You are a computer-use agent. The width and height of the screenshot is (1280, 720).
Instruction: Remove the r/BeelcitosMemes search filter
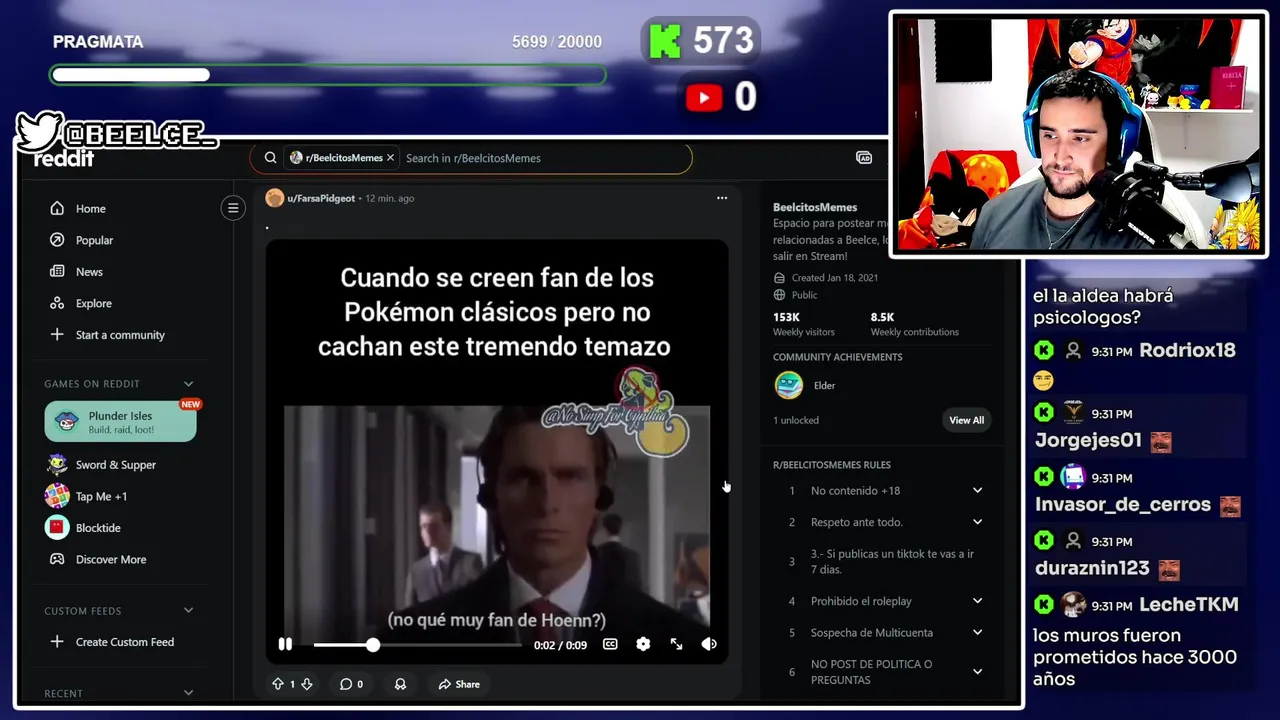(390, 158)
